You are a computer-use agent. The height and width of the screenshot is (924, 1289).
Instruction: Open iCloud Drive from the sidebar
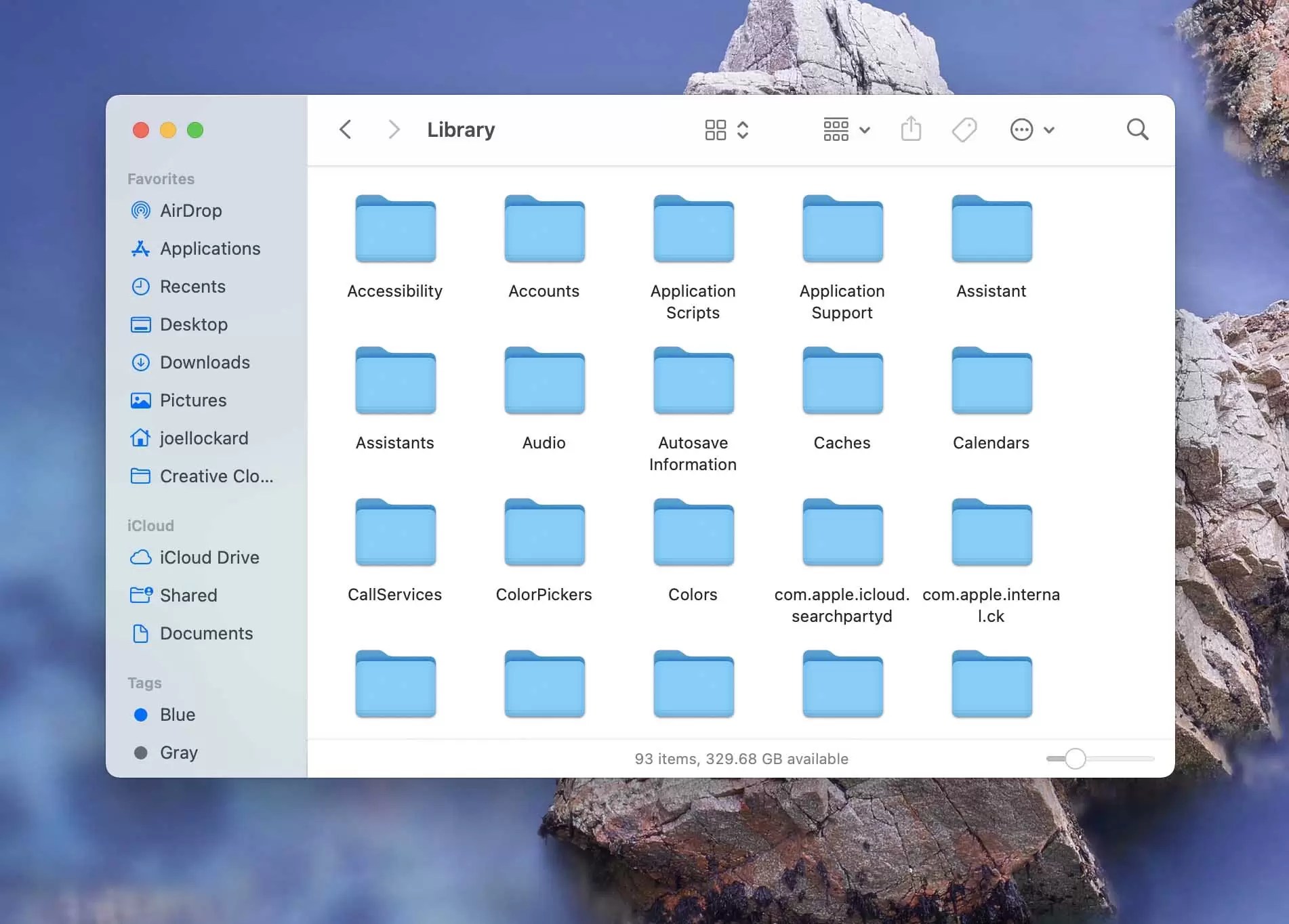pyautogui.click(x=209, y=558)
